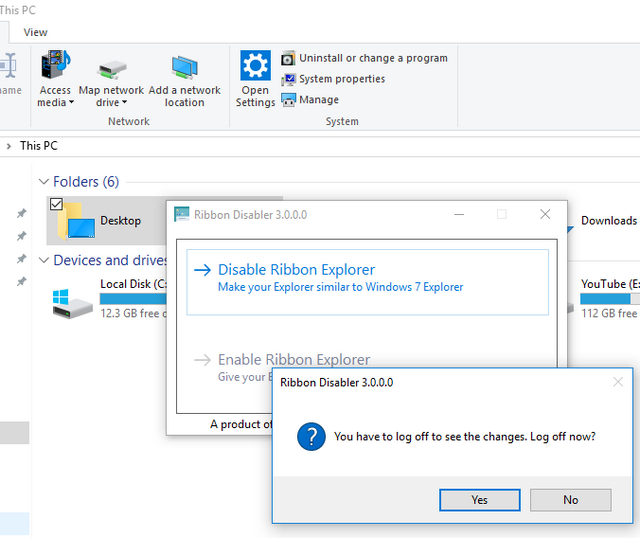The height and width of the screenshot is (538, 640).
Task: Minimize the Ribbon Disabler window
Action: (459, 214)
